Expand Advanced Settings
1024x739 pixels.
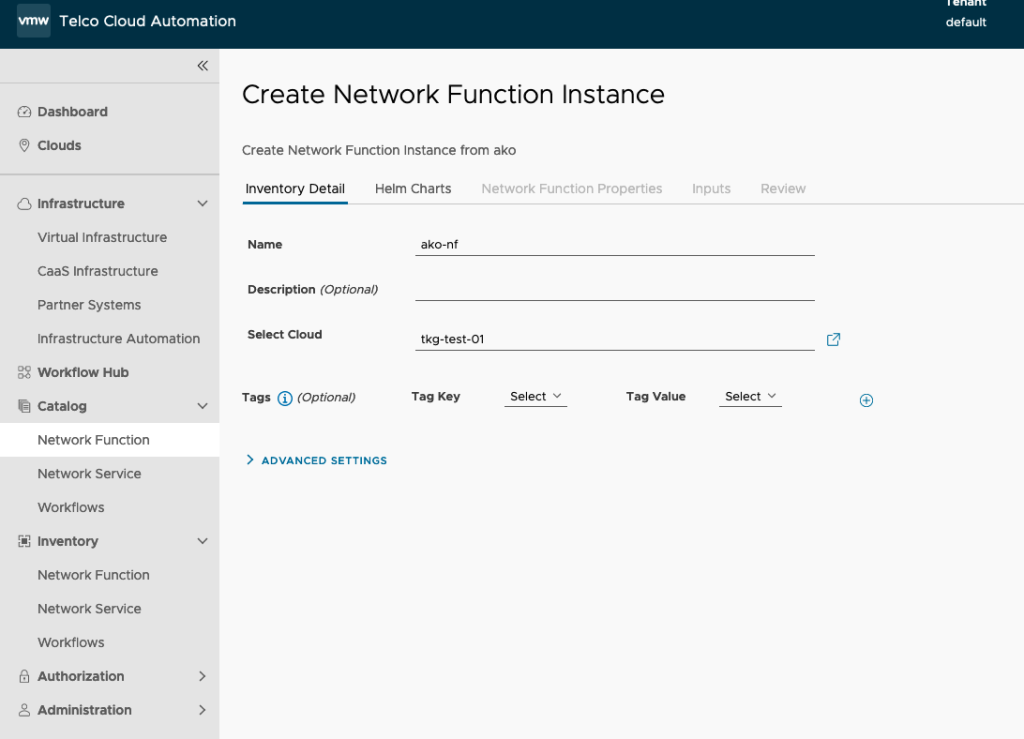tap(317, 460)
